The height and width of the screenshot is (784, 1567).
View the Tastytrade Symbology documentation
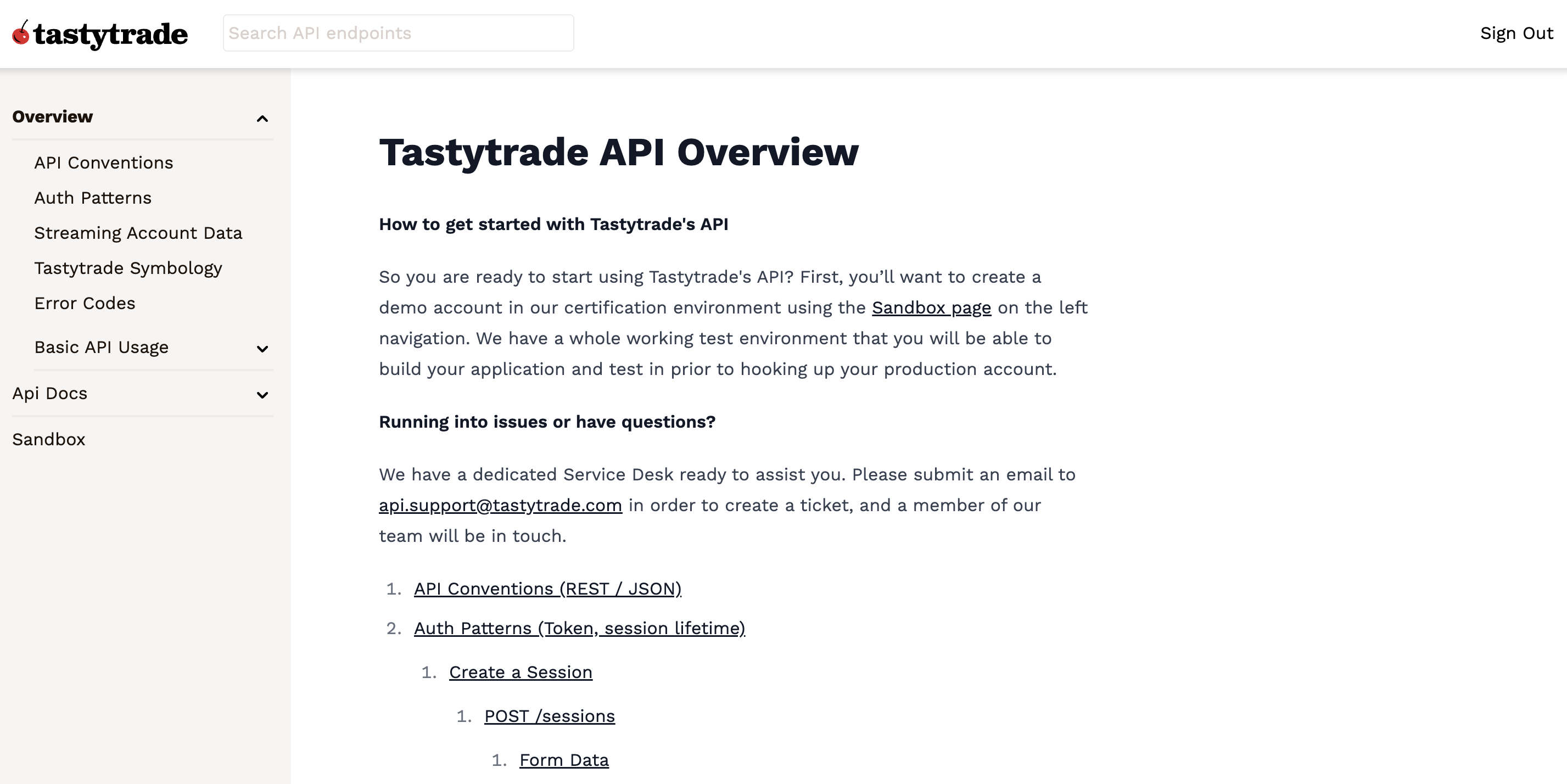point(128,267)
